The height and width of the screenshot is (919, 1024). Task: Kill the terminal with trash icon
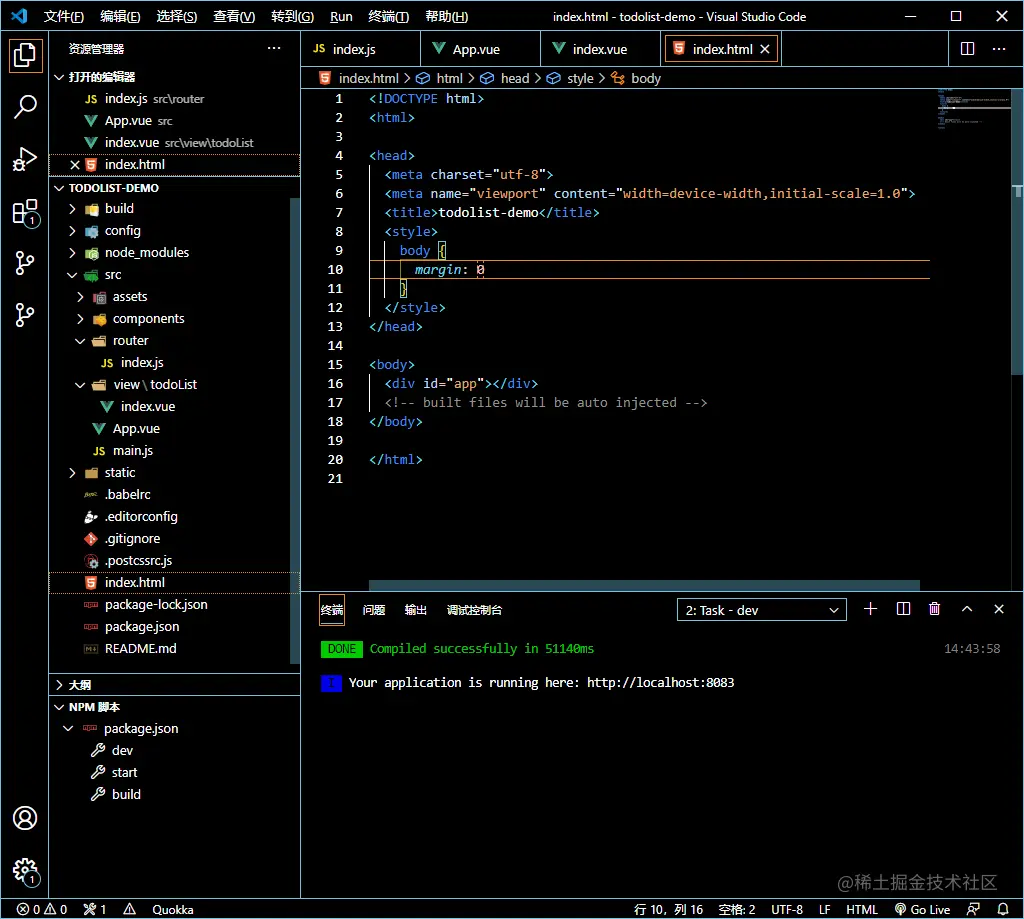click(x=935, y=609)
